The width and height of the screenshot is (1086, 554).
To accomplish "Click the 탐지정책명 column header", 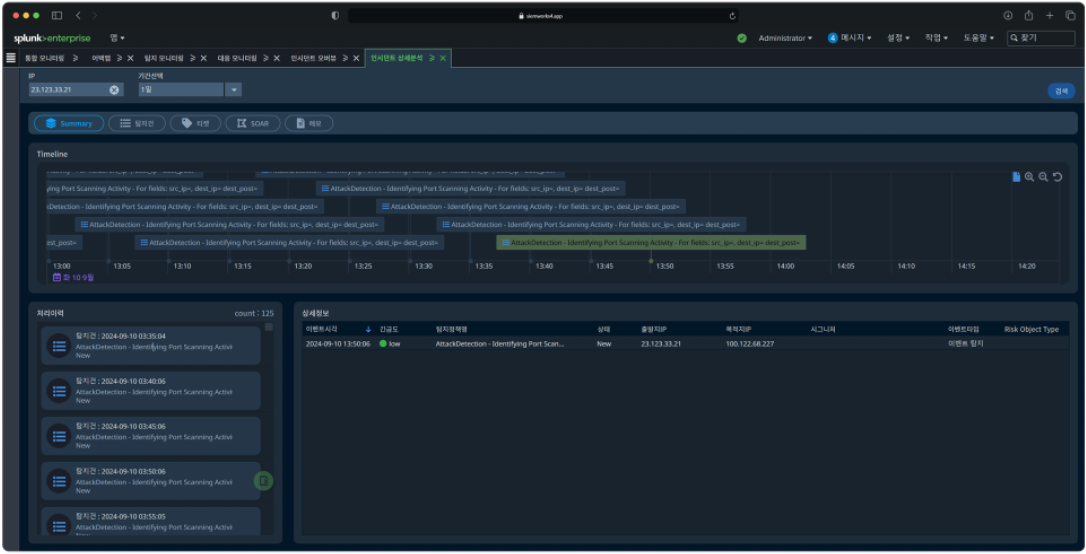I will pyautogui.click(x=452, y=330).
